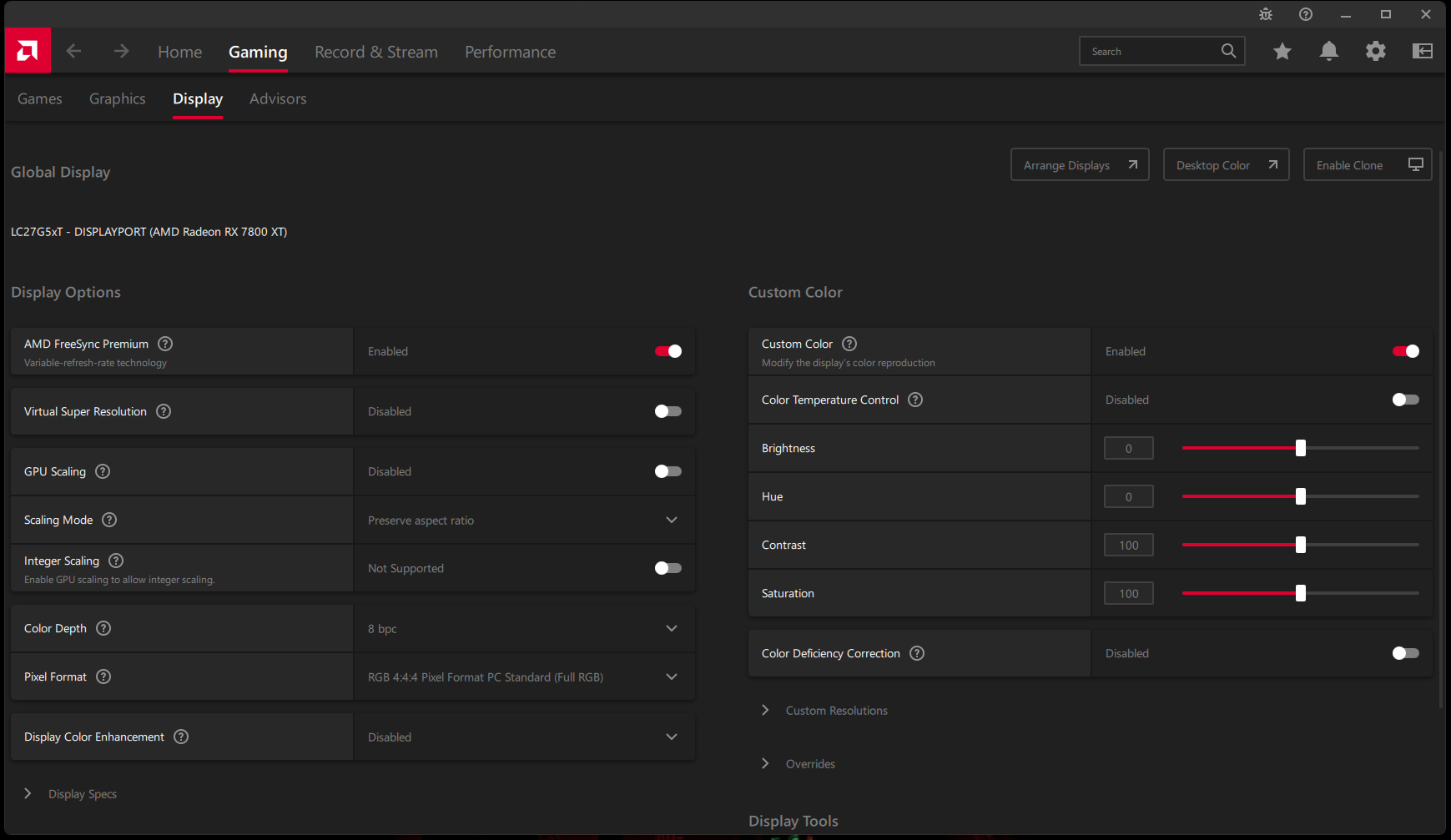The image size is (1451, 840).
Task: Open Record & Stream tab
Action: click(376, 52)
